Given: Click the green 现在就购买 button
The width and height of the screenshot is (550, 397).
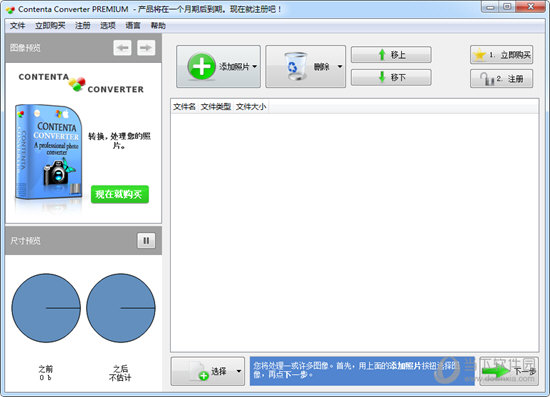Looking at the screenshot, I should pos(120,194).
